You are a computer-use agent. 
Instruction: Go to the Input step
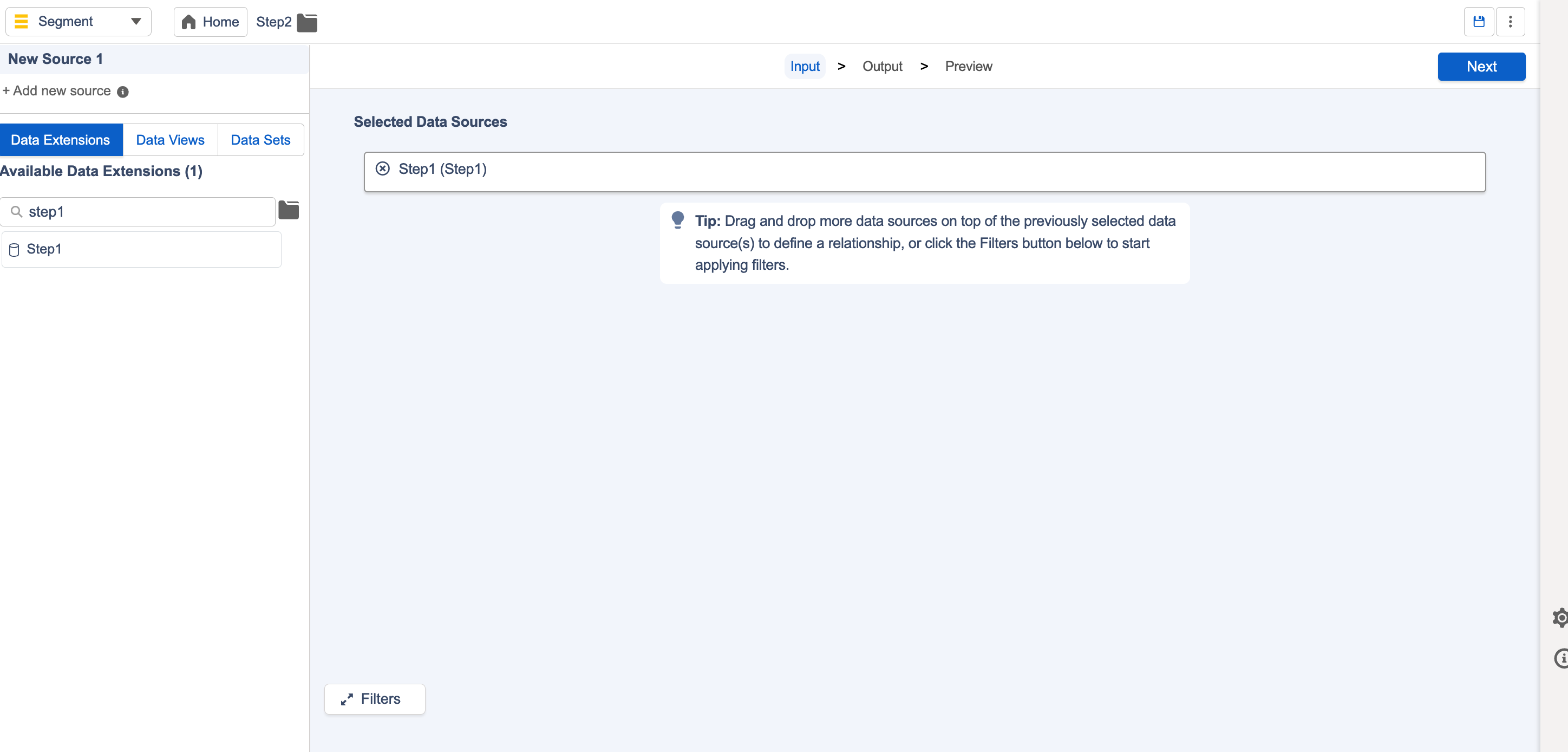pyautogui.click(x=804, y=67)
